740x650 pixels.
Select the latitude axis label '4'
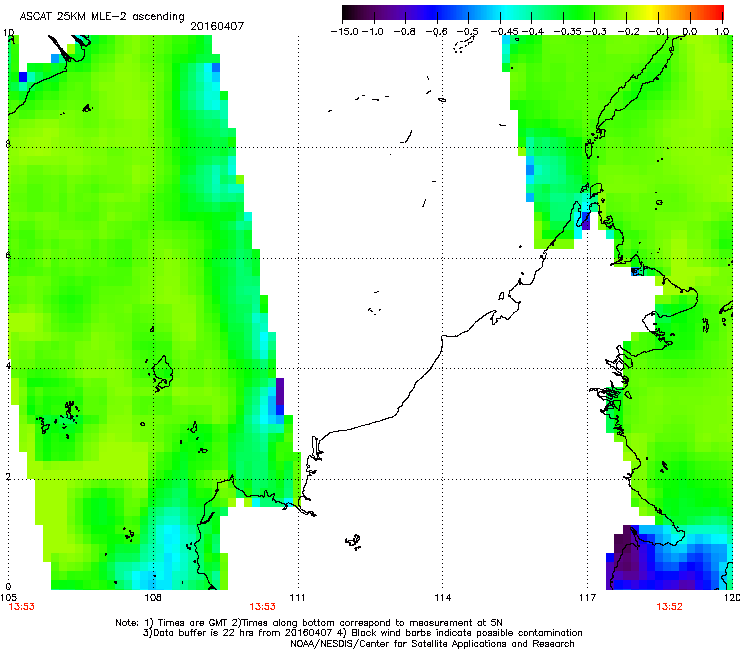coord(8,365)
